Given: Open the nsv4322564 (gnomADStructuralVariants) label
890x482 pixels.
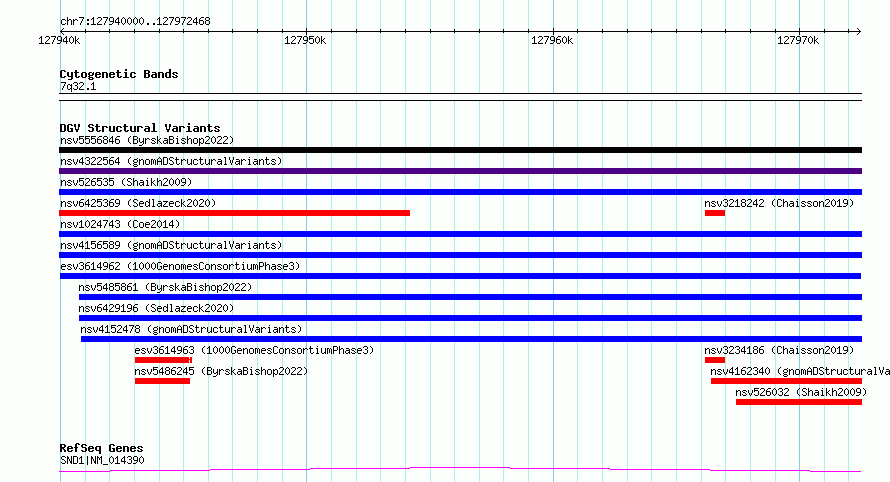Looking at the screenshot, I should (171, 161).
